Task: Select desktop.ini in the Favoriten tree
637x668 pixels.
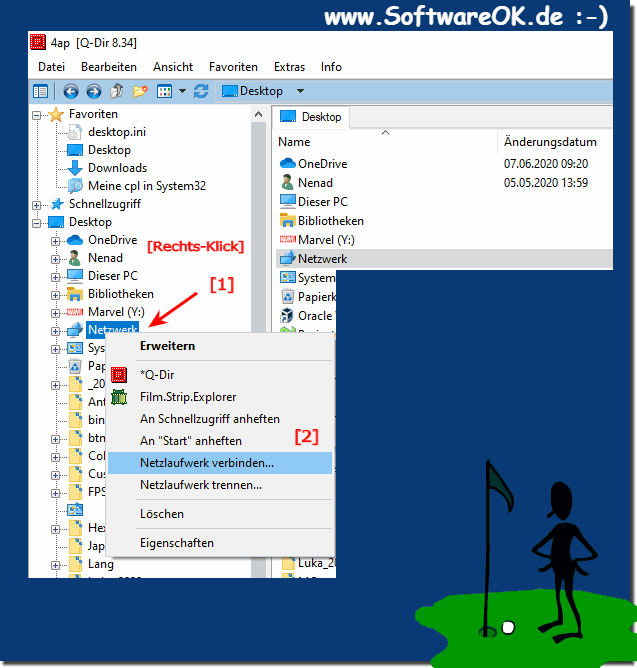Action: click(x=117, y=132)
